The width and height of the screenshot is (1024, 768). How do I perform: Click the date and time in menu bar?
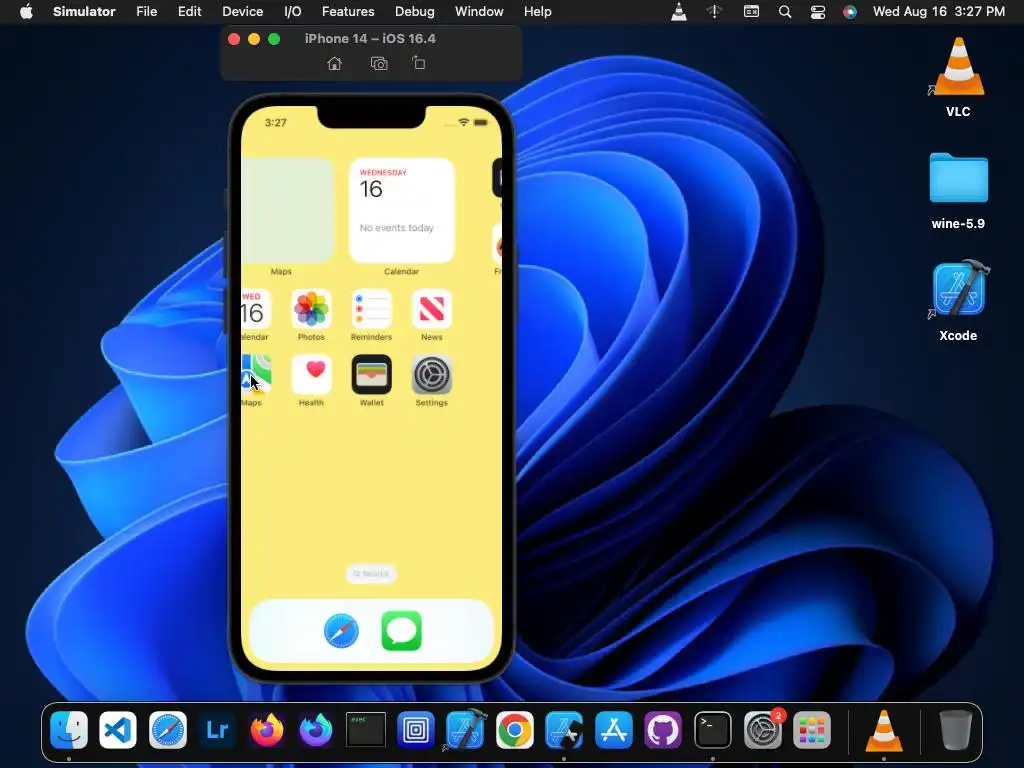[938, 12]
